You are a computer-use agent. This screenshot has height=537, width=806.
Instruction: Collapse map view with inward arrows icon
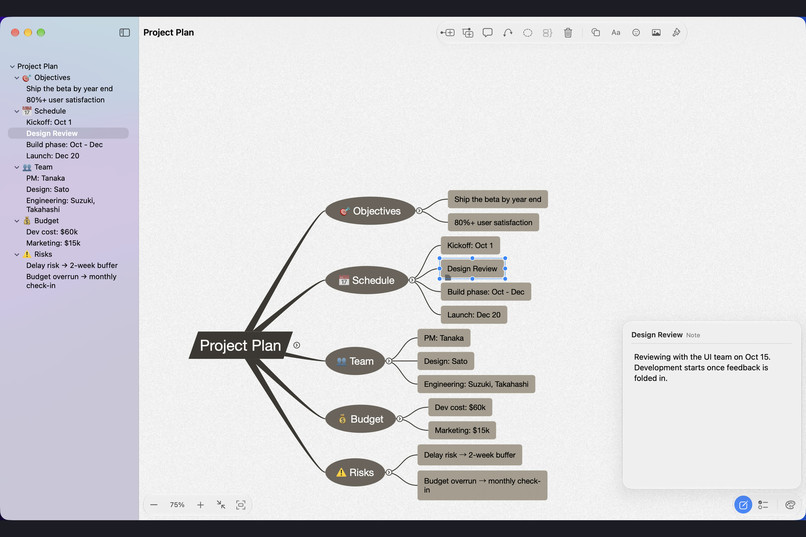[x=221, y=505]
